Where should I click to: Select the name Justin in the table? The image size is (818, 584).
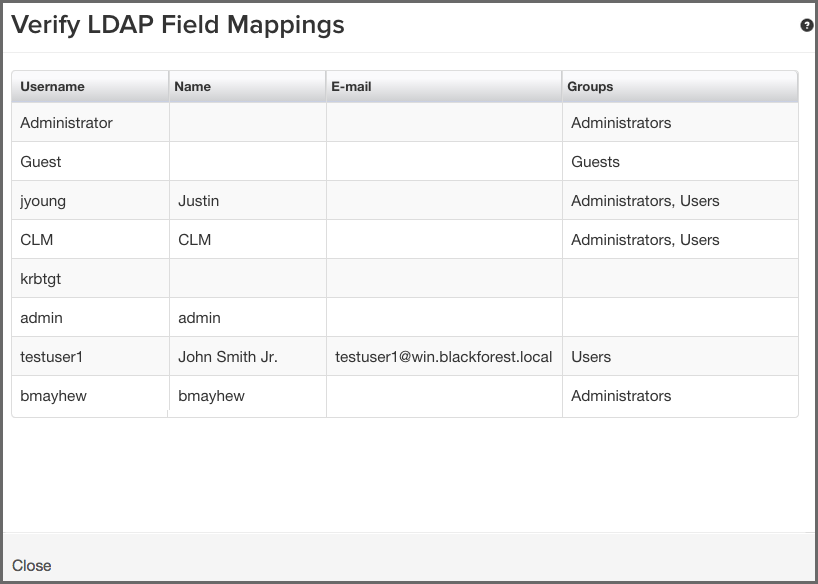[x=198, y=200]
